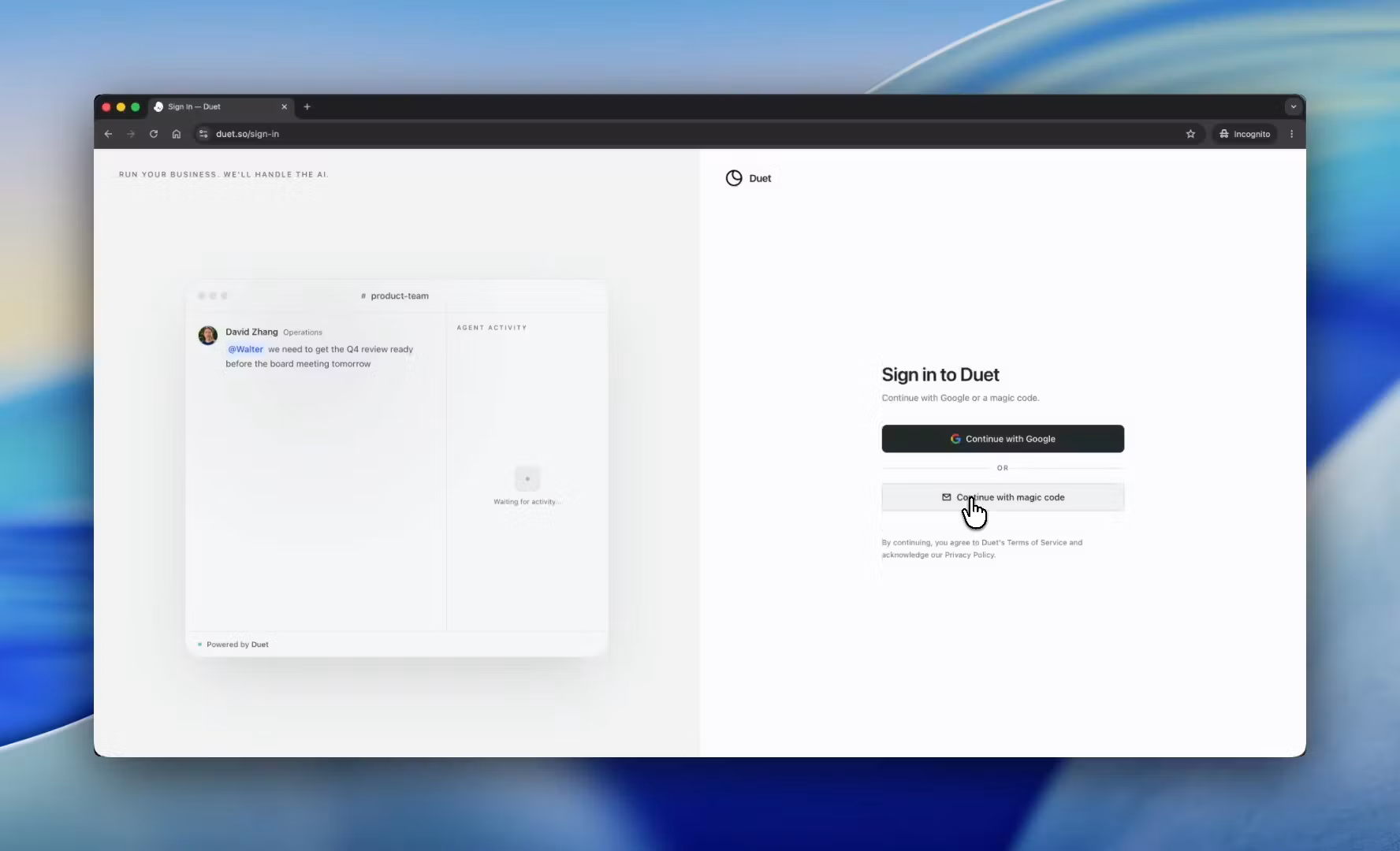Click David Zhang's avatar photo
Image resolution: width=1400 pixels, height=851 pixels.
(x=208, y=336)
